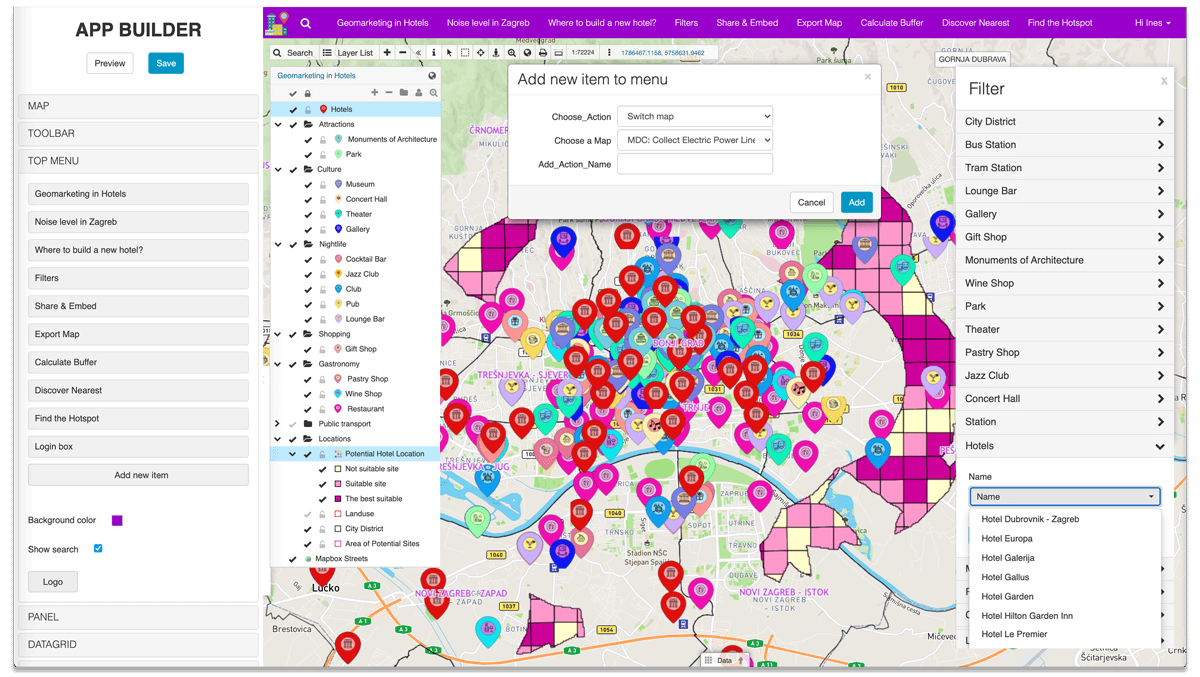Open Calculate Buffer in top purple menu
The image size is (1200, 677).
coord(892,23)
